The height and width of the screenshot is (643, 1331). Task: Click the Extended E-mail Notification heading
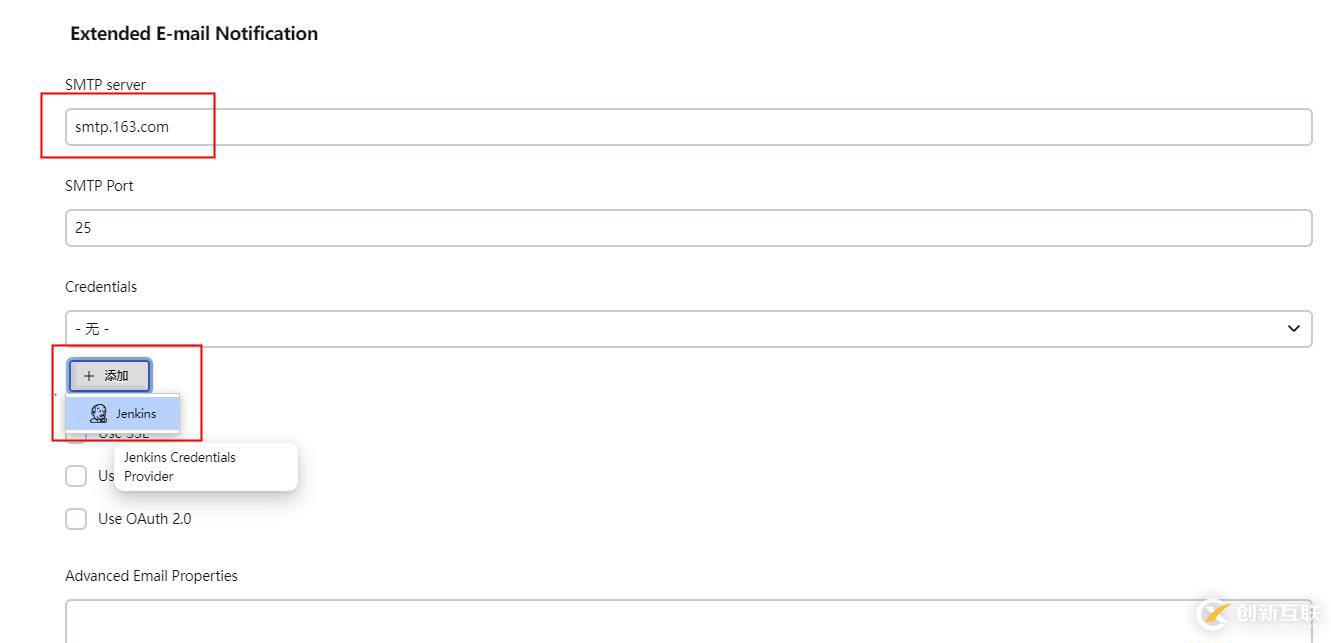coord(194,34)
